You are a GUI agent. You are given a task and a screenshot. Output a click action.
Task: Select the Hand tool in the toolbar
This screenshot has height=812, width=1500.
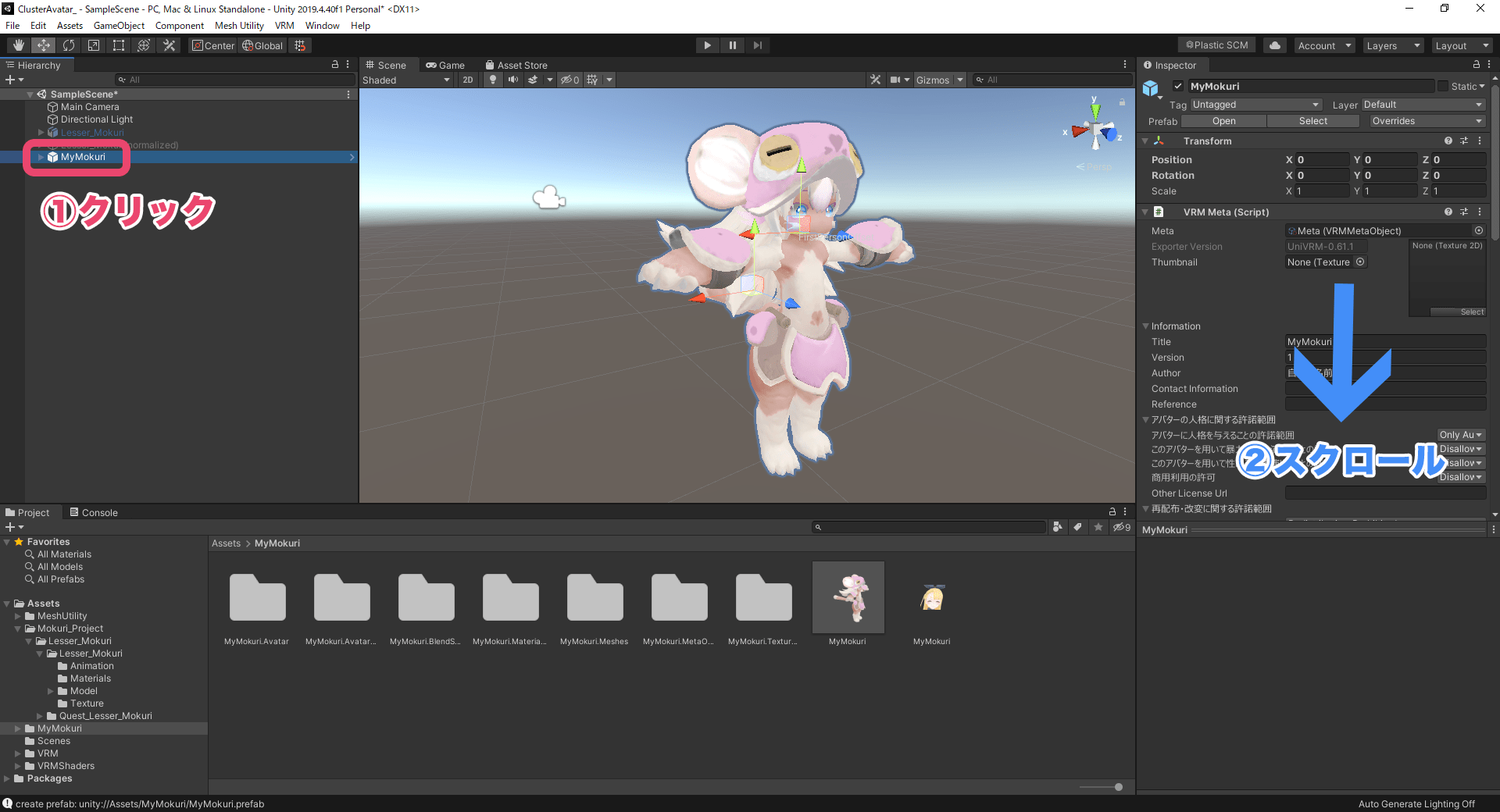pyautogui.click(x=17, y=45)
